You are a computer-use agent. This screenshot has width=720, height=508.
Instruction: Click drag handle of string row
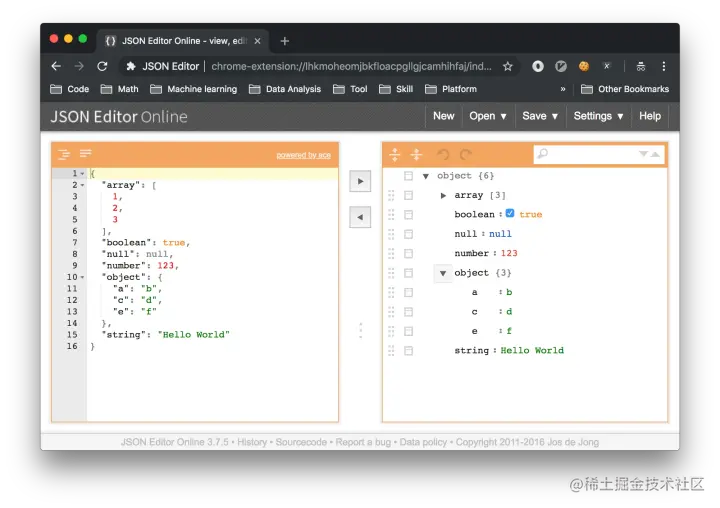(391, 351)
